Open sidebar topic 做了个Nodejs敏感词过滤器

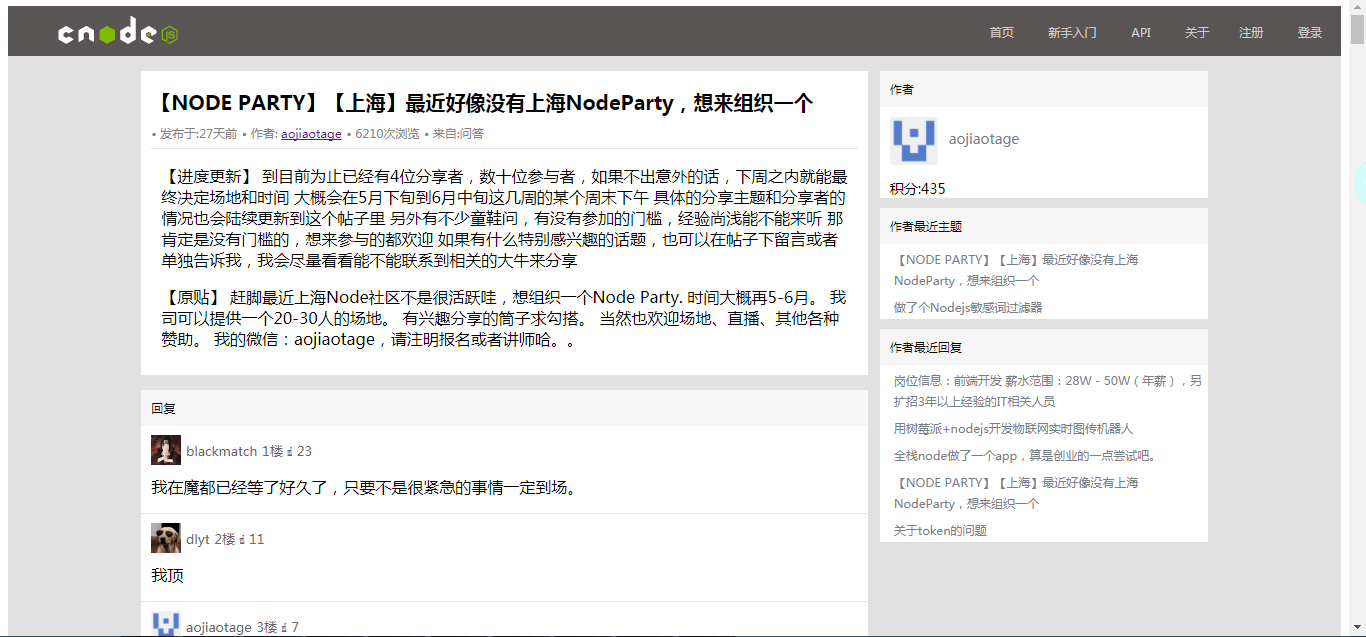tap(968, 307)
